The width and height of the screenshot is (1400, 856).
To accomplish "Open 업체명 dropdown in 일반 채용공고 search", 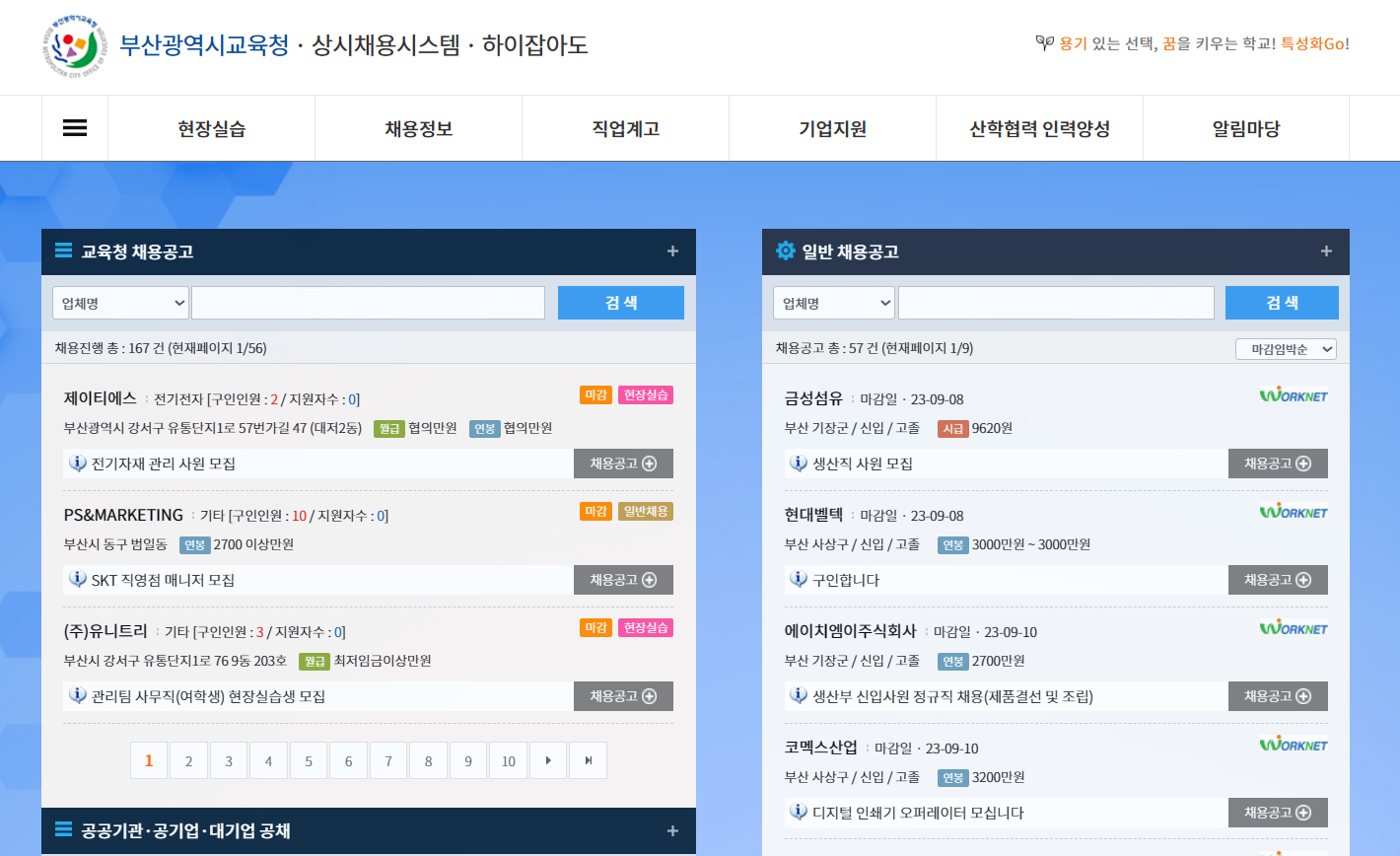I will [x=833, y=303].
